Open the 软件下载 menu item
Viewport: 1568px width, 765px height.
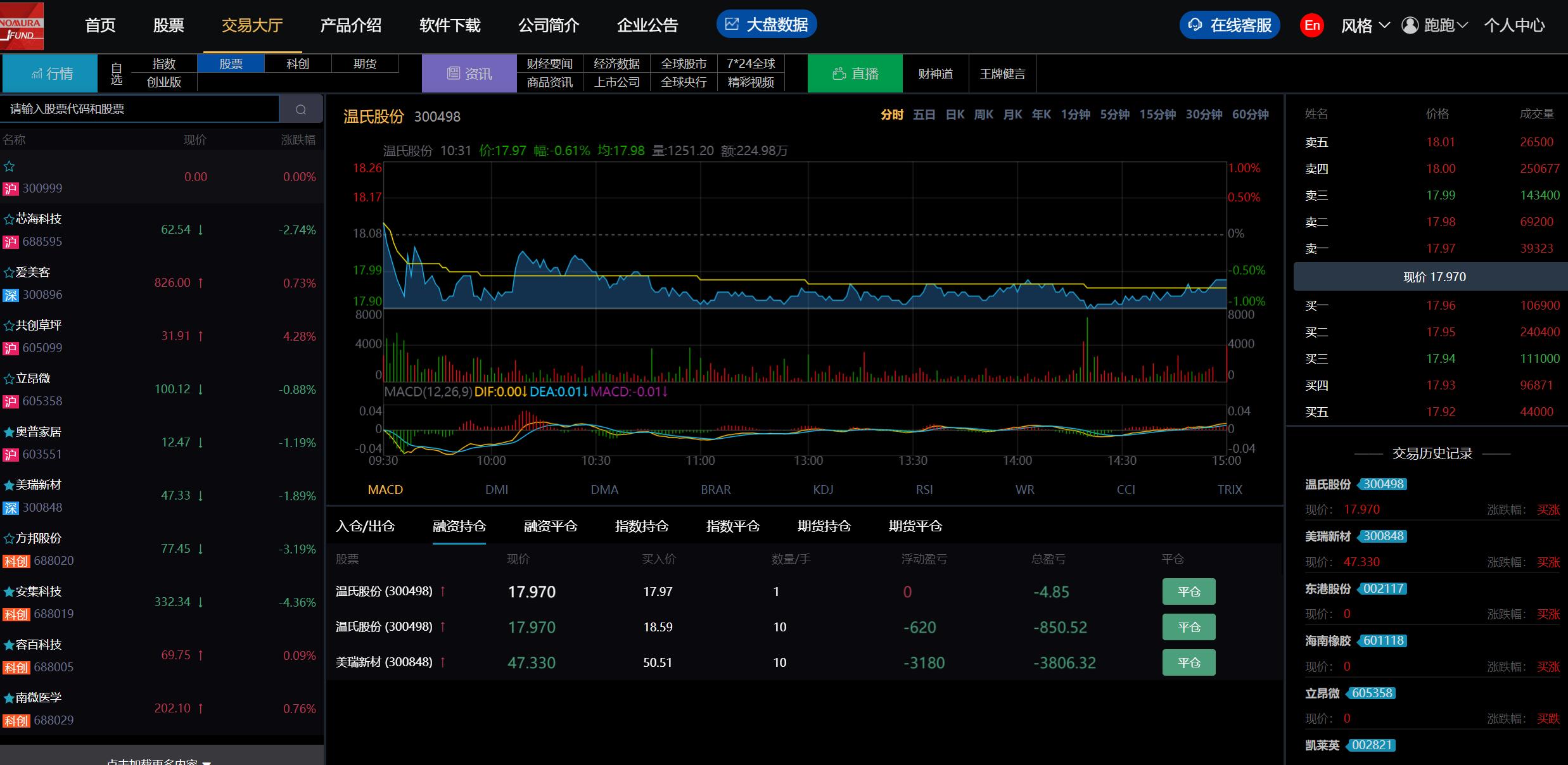450,25
